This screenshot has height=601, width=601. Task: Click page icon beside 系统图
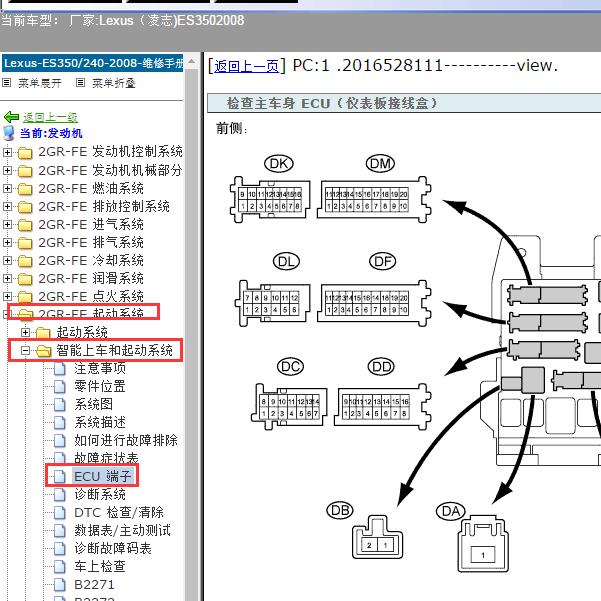(59, 405)
